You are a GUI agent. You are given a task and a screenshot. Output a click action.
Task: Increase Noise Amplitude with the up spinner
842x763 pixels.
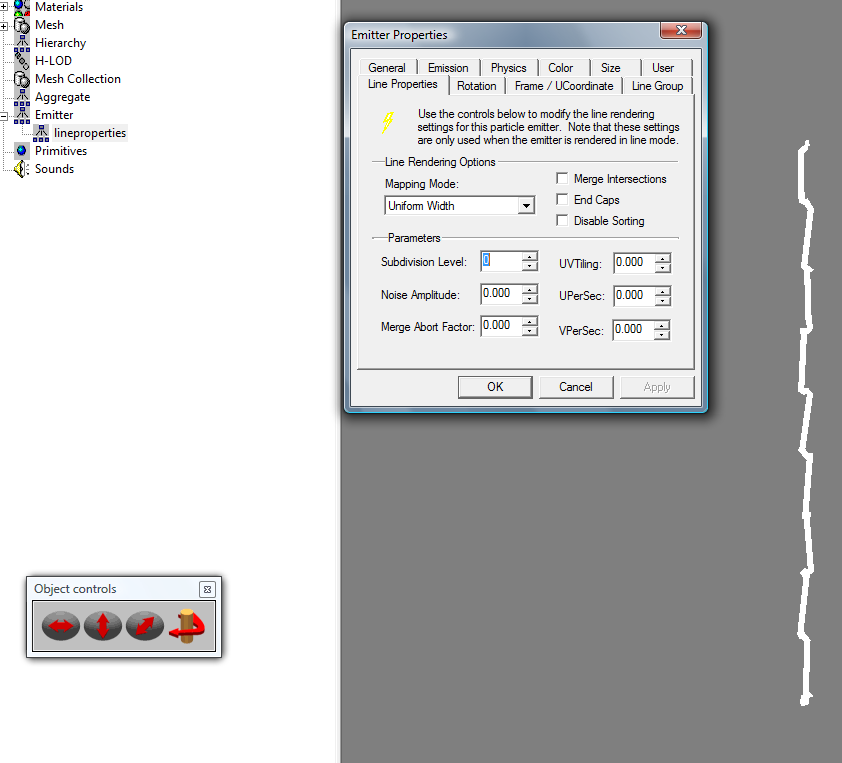(x=530, y=290)
